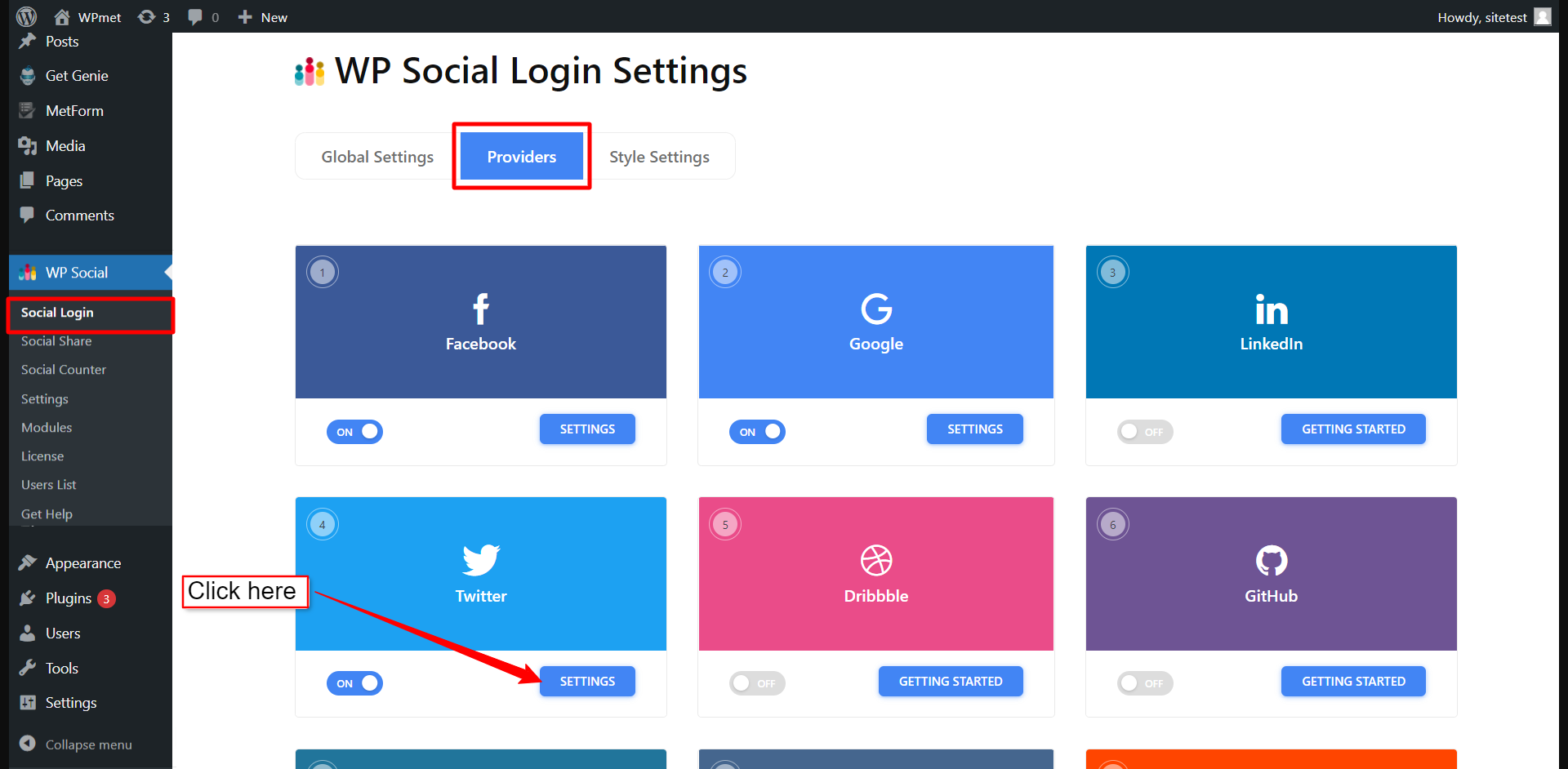Switch to the Global Settings tab
The image size is (1568, 769).
coord(377,157)
